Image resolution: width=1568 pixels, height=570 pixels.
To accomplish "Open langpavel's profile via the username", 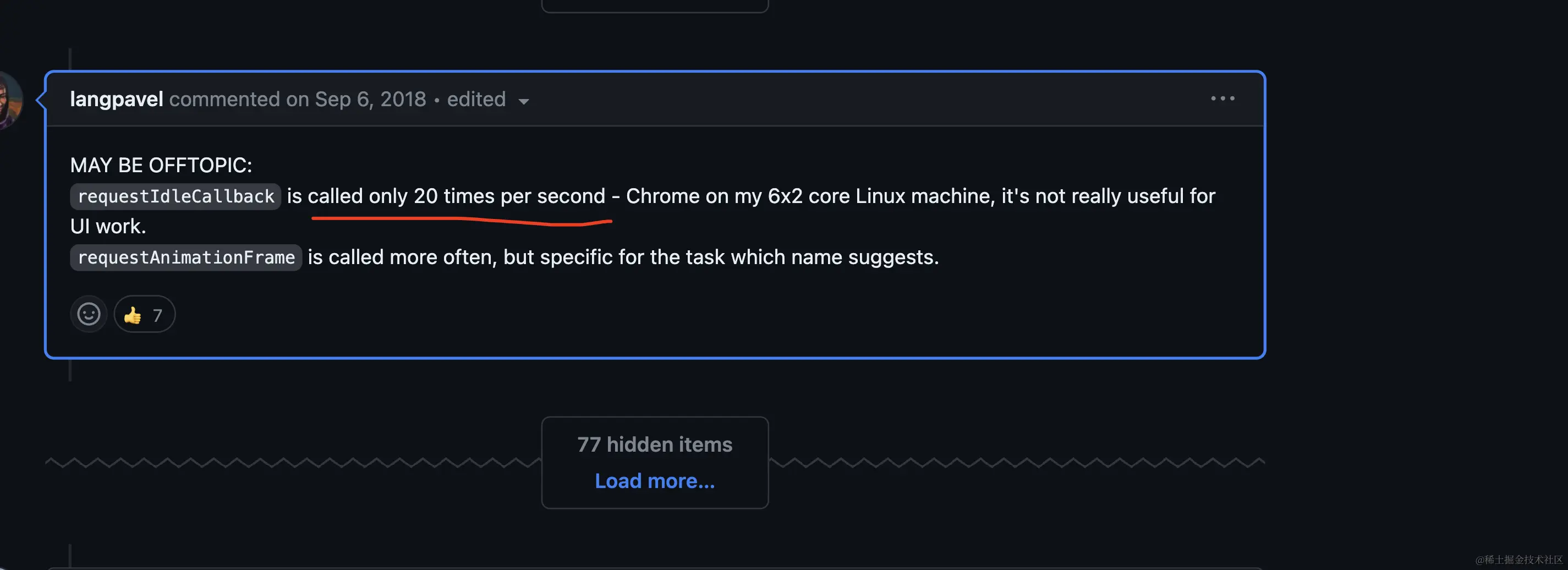I will (116, 99).
